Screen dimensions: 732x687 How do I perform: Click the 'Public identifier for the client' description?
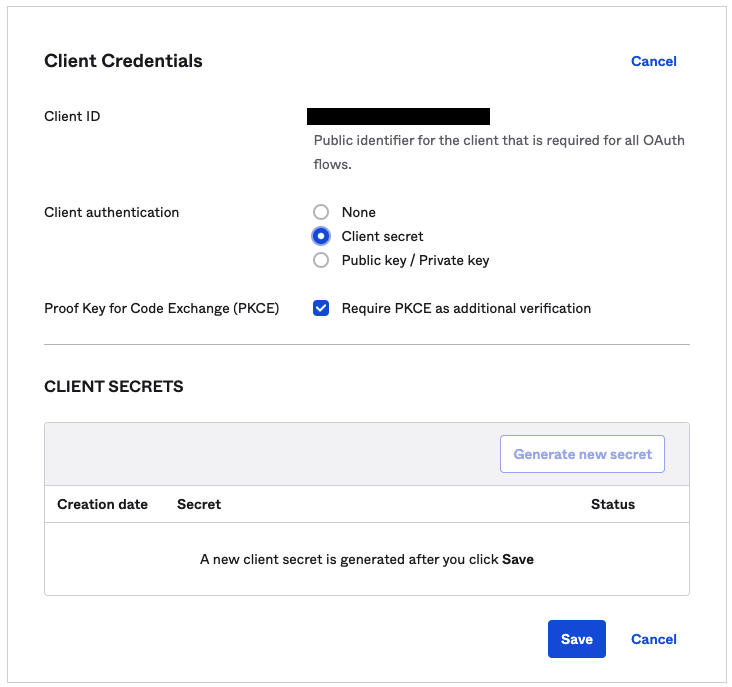499,152
